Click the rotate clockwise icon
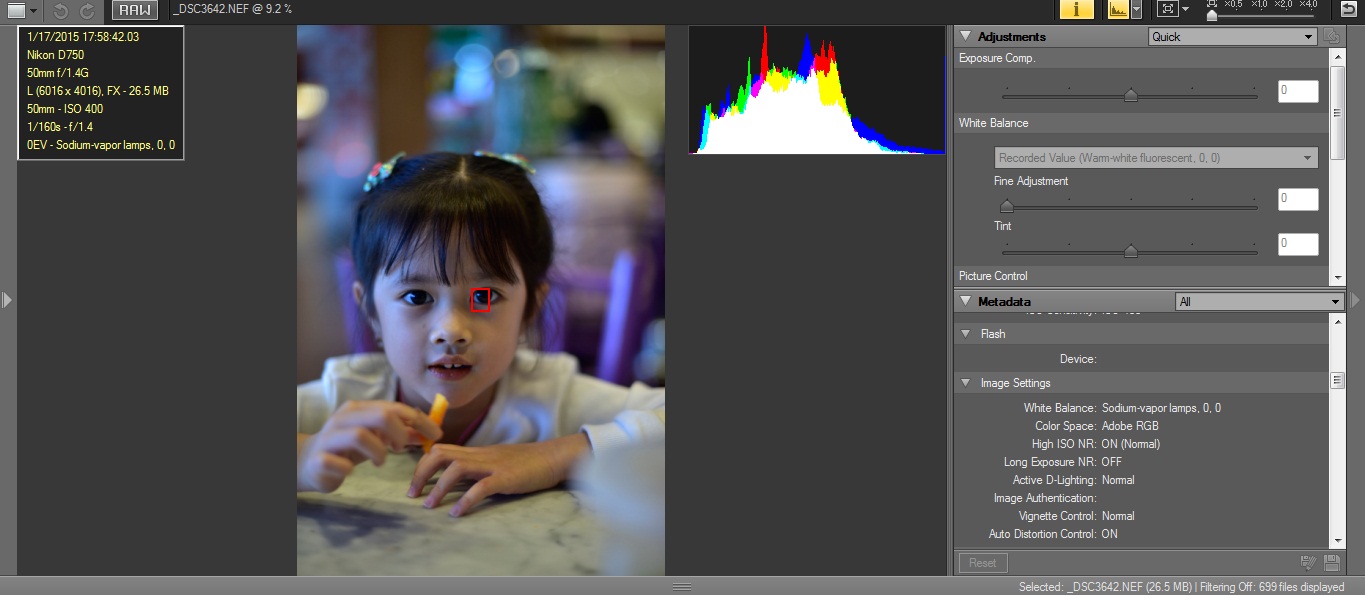Image resolution: width=1365 pixels, height=595 pixels. coord(87,11)
